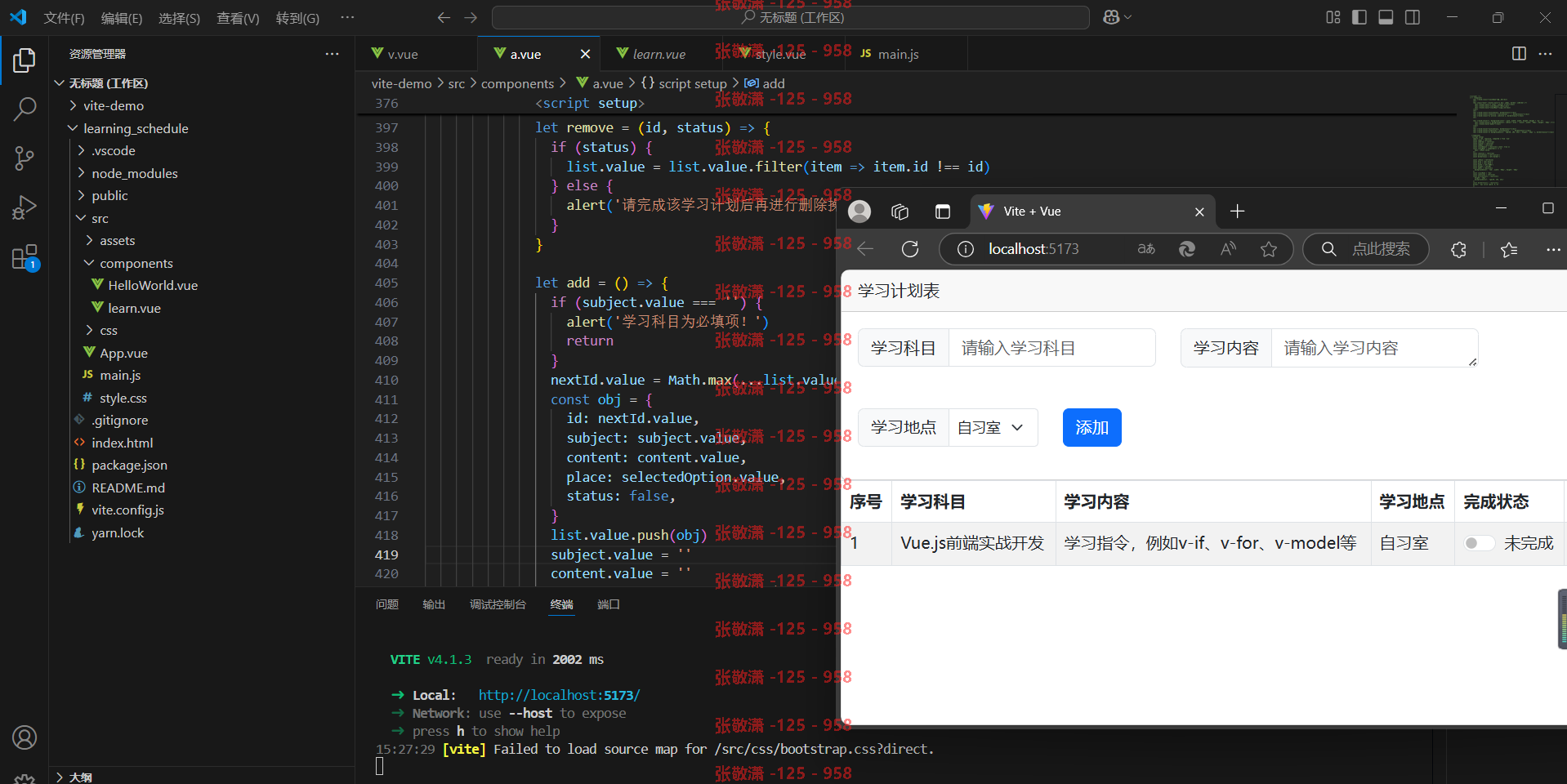Refresh the browser page
Image resolution: width=1567 pixels, height=784 pixels.
click(910, 249)
